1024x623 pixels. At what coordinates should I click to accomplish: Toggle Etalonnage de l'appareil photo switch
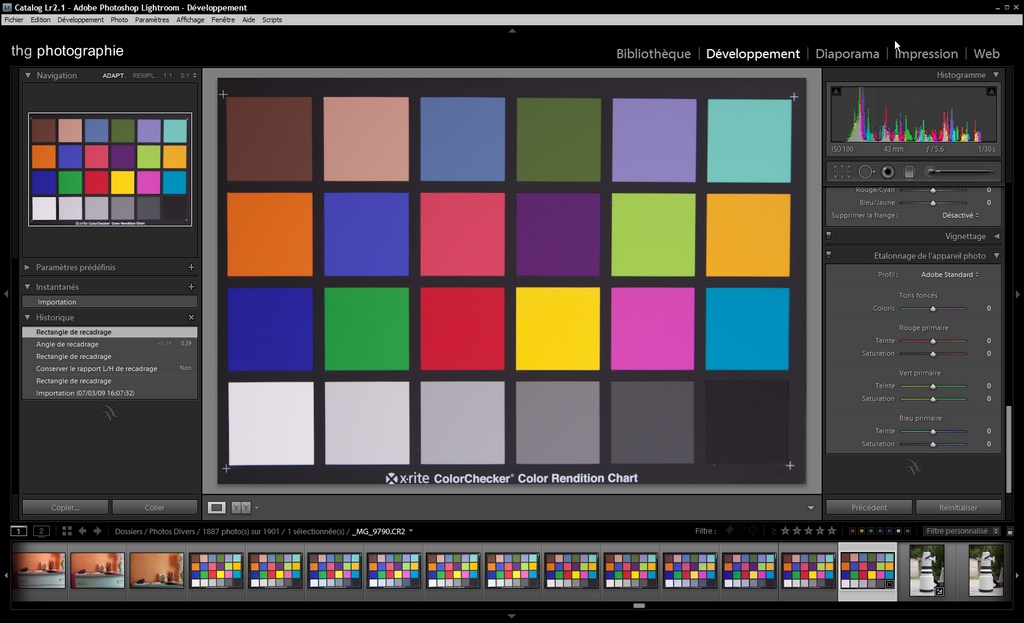point(829,255)
